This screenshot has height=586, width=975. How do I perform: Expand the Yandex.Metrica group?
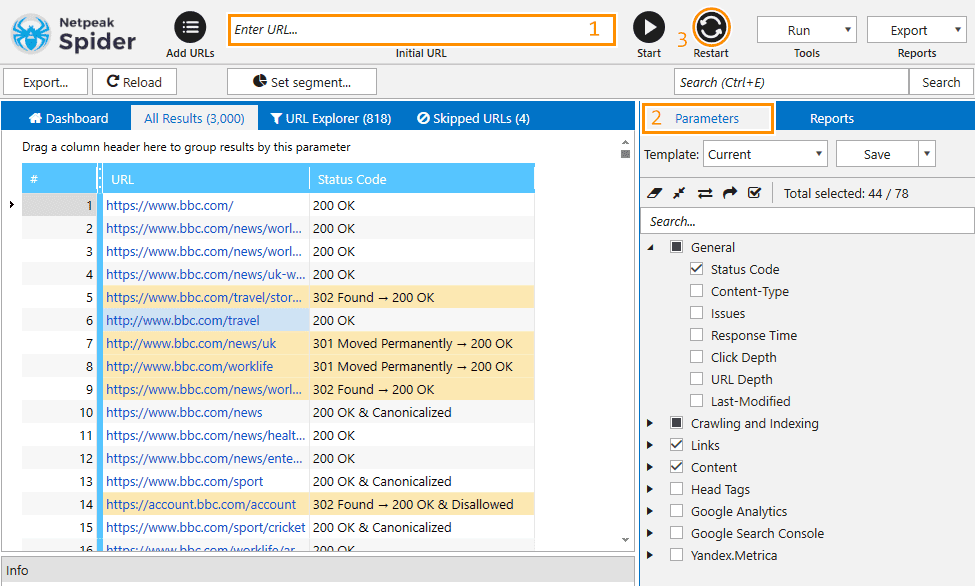click(650, 556)
